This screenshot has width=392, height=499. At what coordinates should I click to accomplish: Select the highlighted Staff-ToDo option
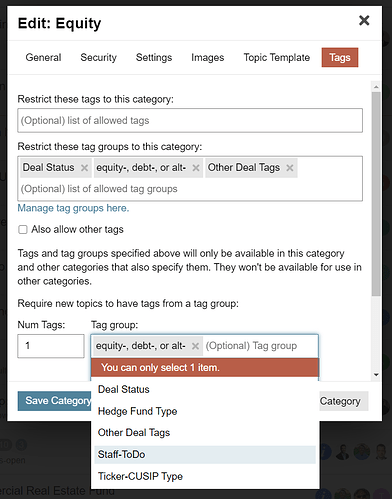click(x=205, y=455)
